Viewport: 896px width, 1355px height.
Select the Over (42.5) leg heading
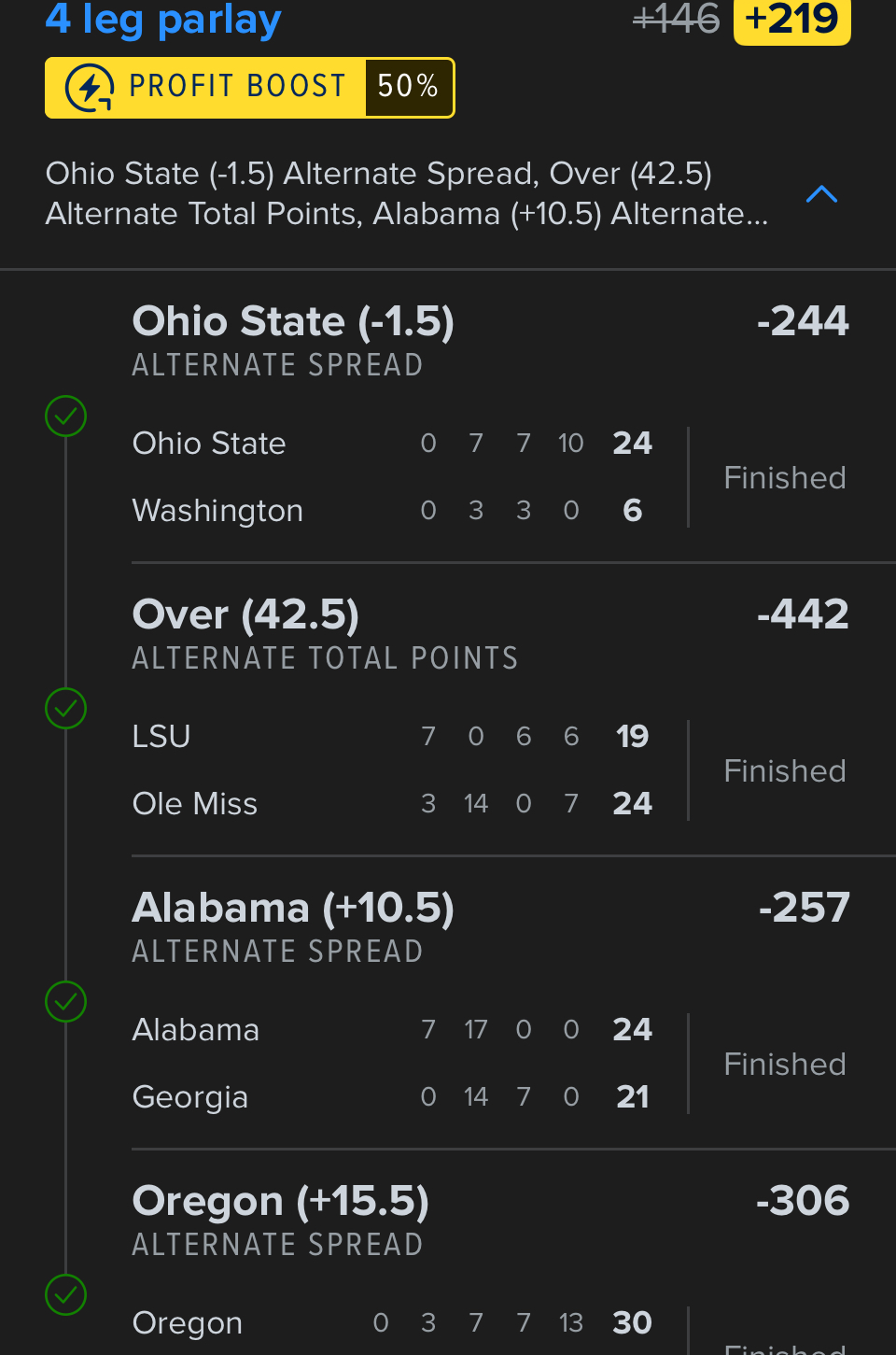[x=245, y=615]
